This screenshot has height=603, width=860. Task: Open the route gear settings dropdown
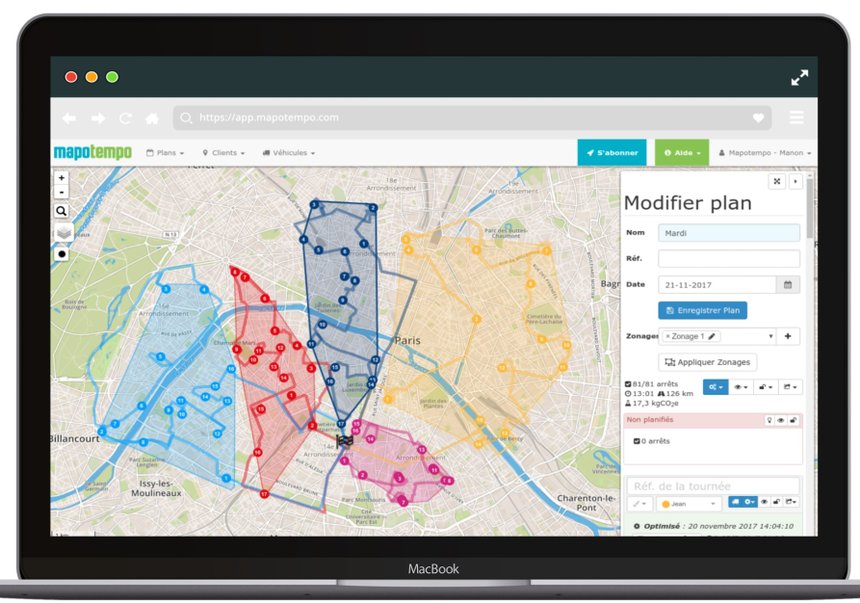(749, 501)
